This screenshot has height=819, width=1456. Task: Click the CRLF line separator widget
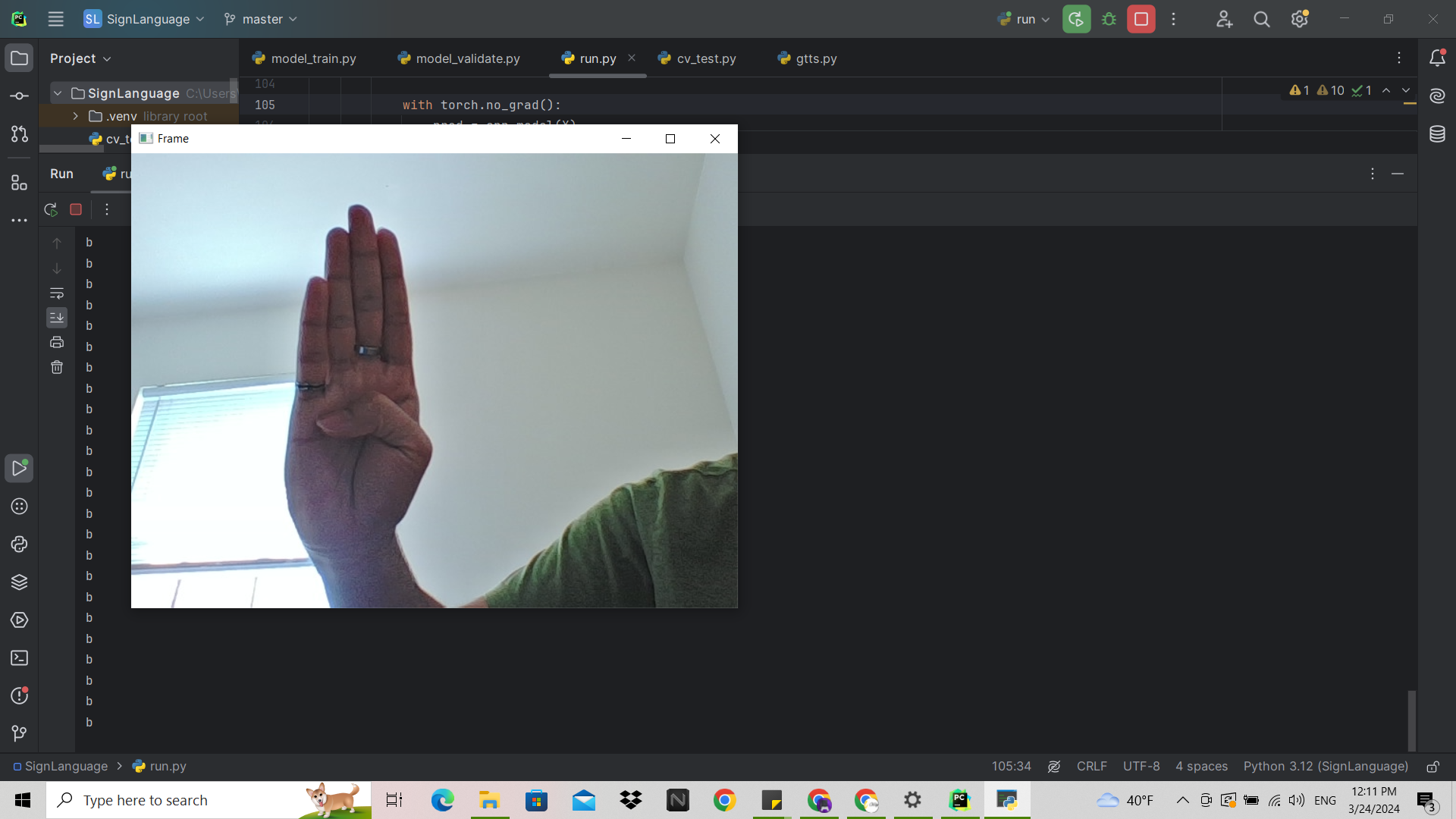[1091, 767]
